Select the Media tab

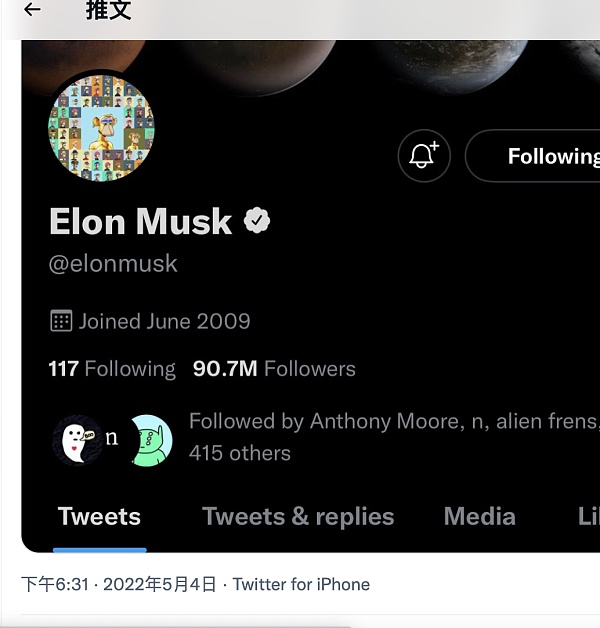479,517
